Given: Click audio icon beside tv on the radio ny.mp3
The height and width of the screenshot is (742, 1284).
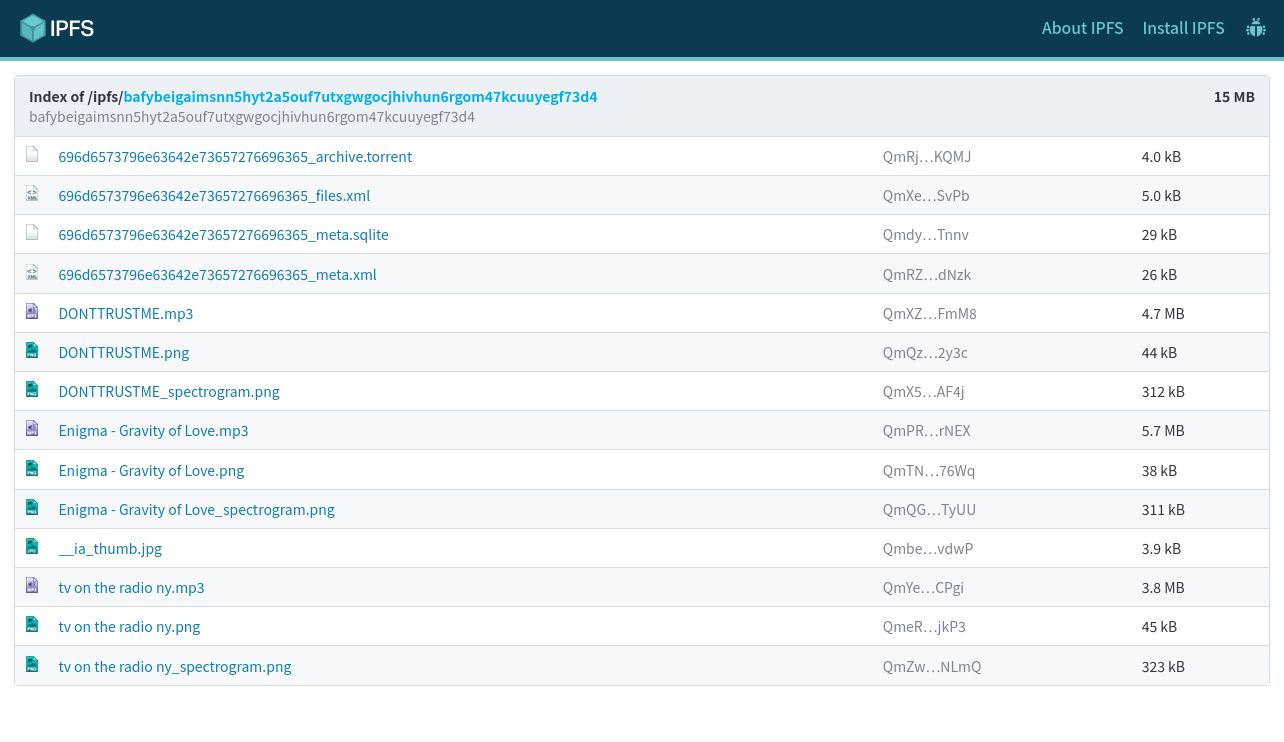Looking at the screenshot, I should pos(32,586).
